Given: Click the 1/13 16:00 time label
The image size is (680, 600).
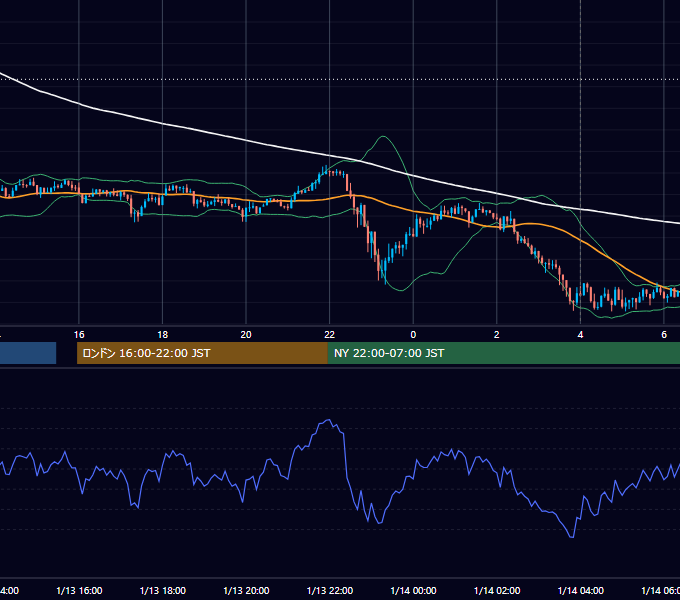Looking at the screenshot, I should 79,590.
